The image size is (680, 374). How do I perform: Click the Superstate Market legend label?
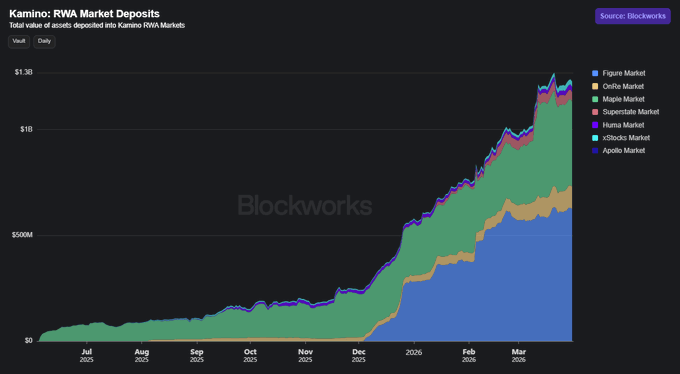(x=631, y=112)
